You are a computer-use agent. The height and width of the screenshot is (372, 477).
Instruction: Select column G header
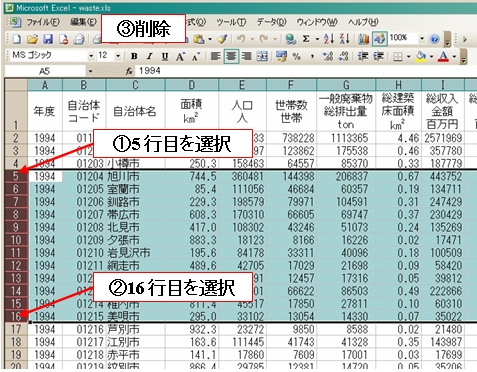point(346,85)
